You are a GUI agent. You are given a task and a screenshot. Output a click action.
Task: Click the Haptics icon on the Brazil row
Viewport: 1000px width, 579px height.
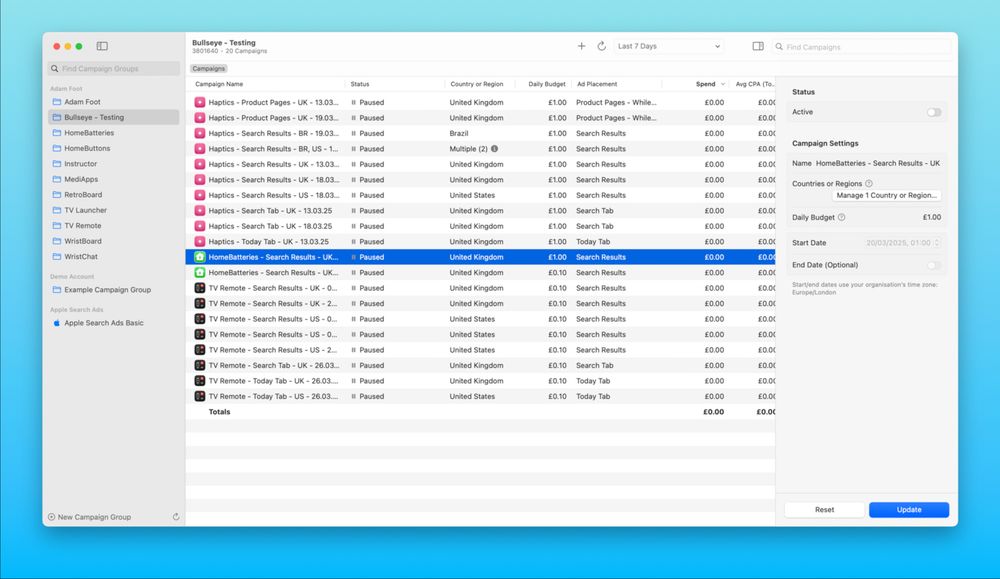point(200,133)
